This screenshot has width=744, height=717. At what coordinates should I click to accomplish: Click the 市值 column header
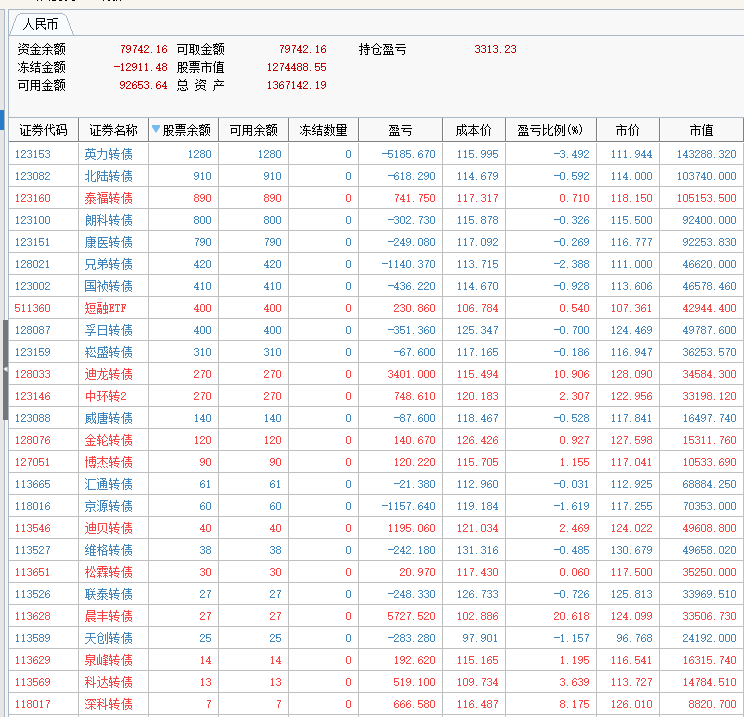tap(701, 130)
